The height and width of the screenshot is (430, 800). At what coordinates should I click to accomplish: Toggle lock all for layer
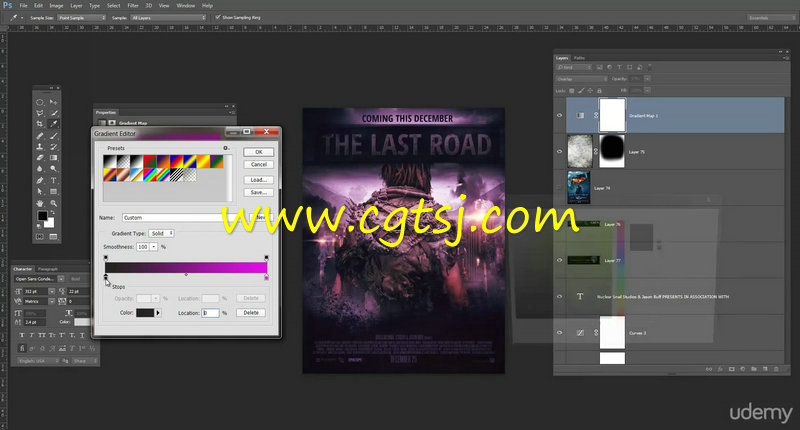[x=599, y=90]
